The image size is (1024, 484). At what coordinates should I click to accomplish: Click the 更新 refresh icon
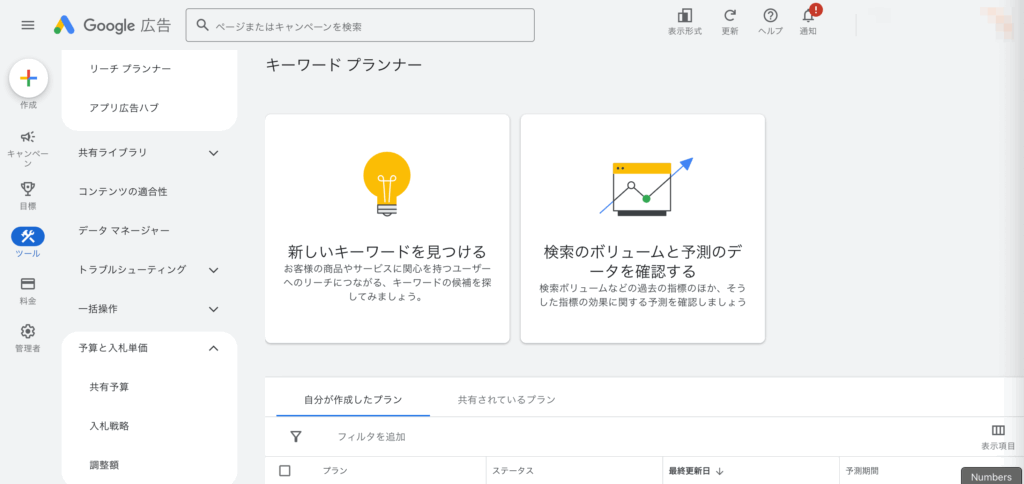730,16
